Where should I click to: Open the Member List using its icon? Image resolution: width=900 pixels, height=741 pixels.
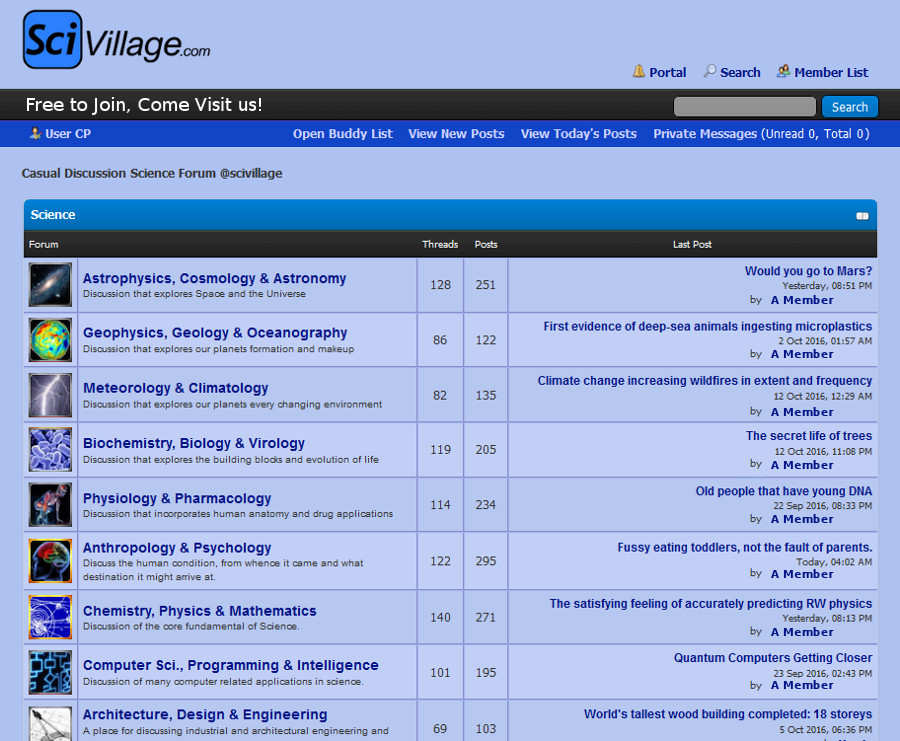click(785, 72)
